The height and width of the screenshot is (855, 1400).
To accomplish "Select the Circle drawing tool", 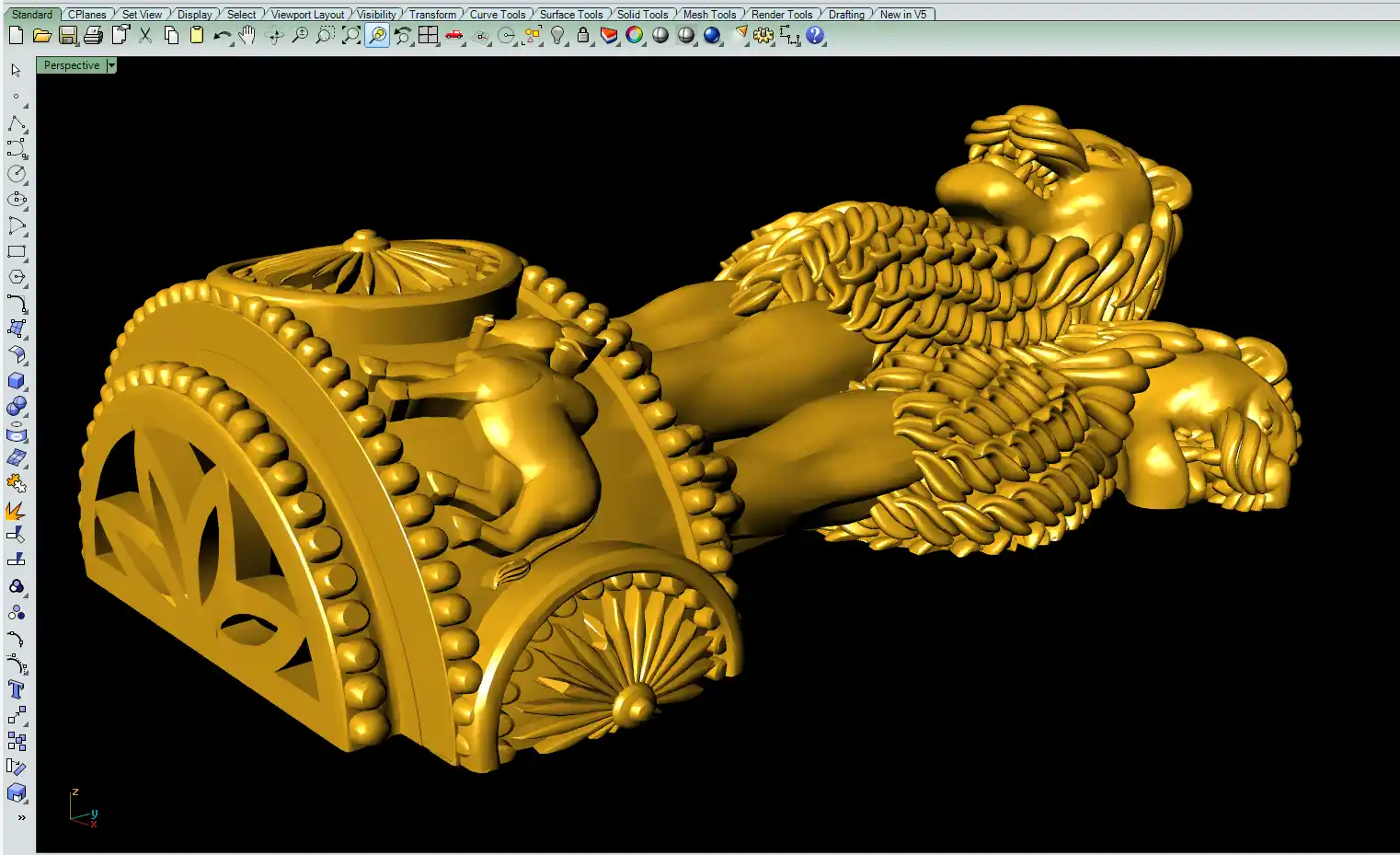I will pos(17,174).
